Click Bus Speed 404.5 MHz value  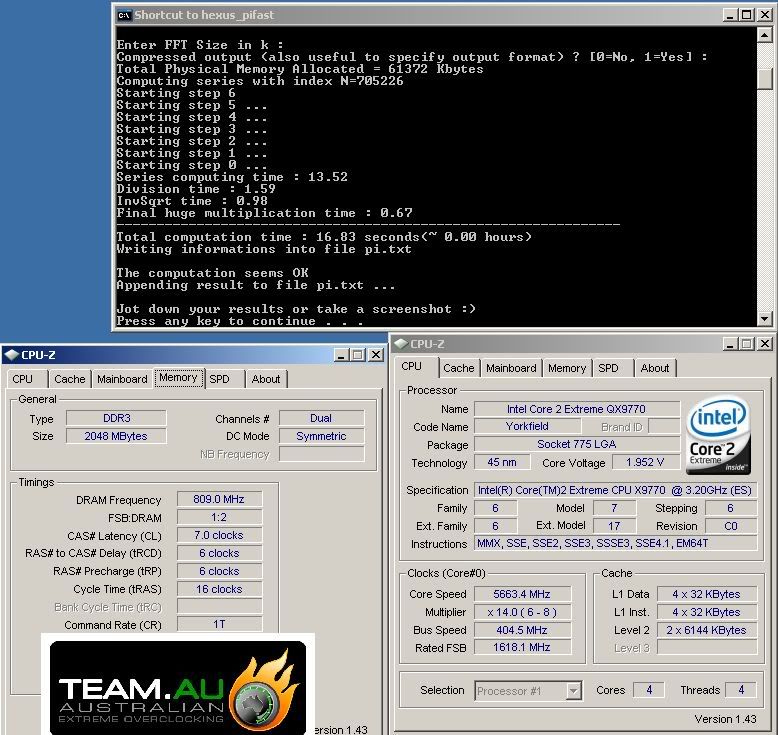(522, 630)
